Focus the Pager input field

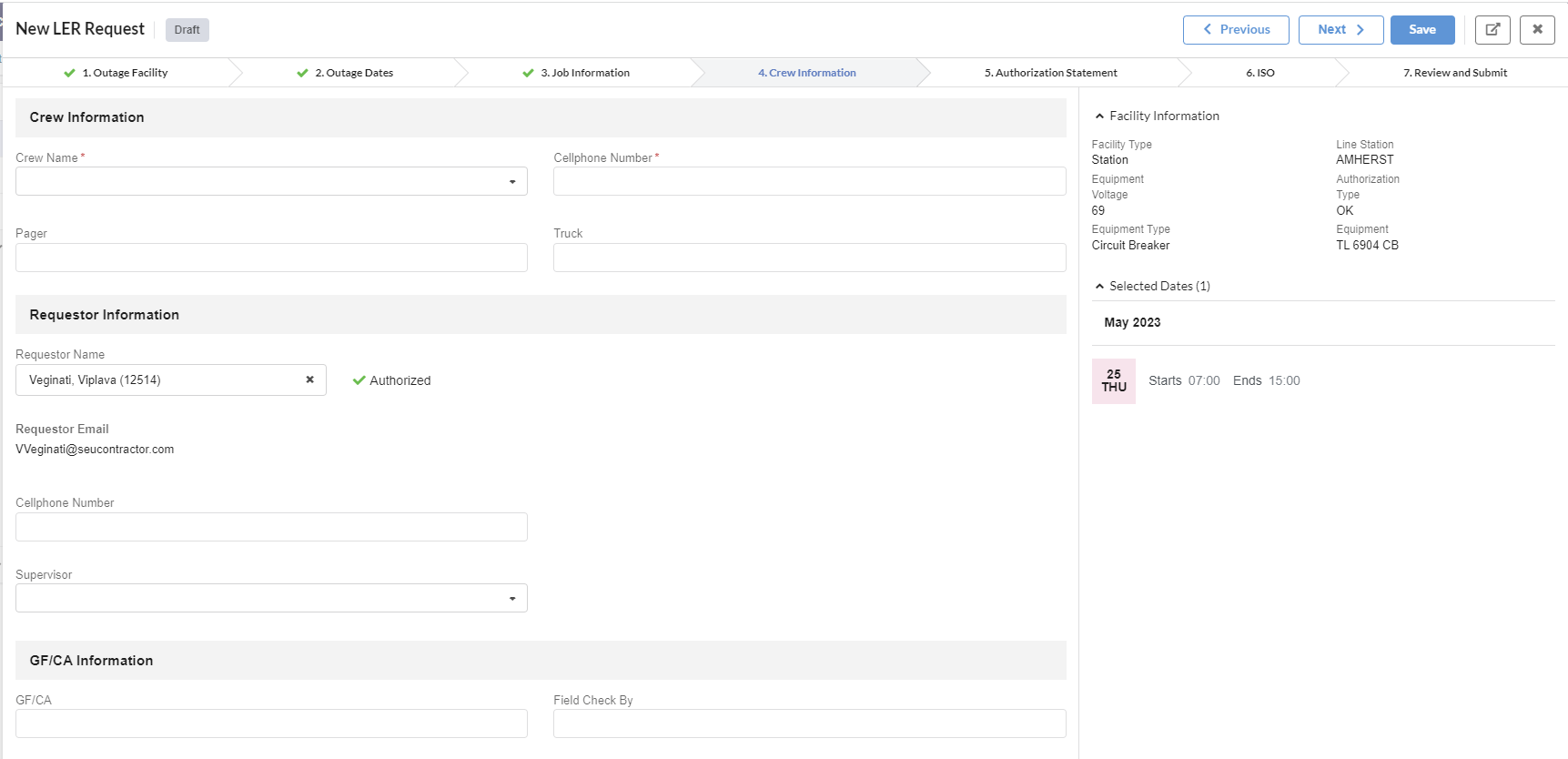[x=271, y=258]
